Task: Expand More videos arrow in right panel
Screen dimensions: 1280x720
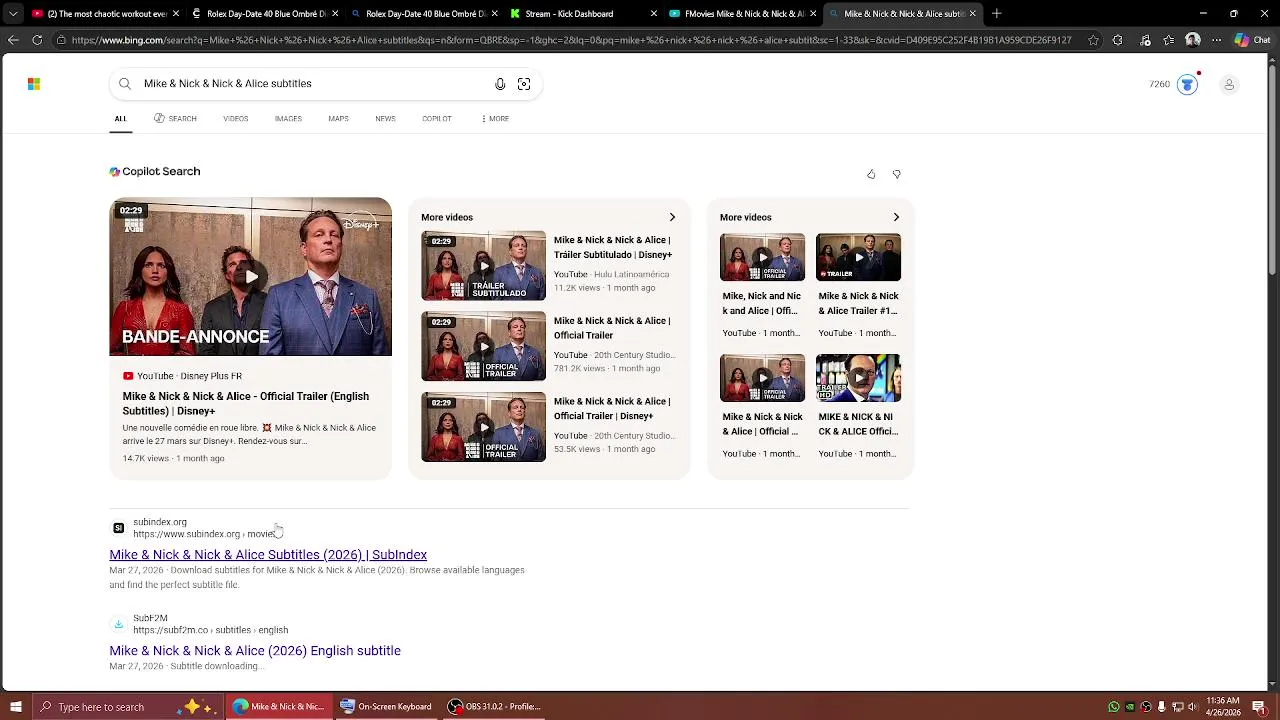Action: click(x=896, y=217)
